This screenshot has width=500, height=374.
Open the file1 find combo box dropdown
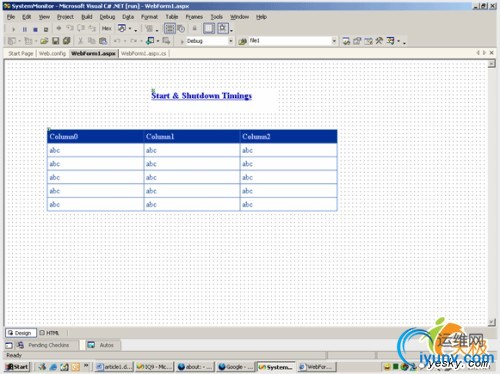click(x=334, y=41)
